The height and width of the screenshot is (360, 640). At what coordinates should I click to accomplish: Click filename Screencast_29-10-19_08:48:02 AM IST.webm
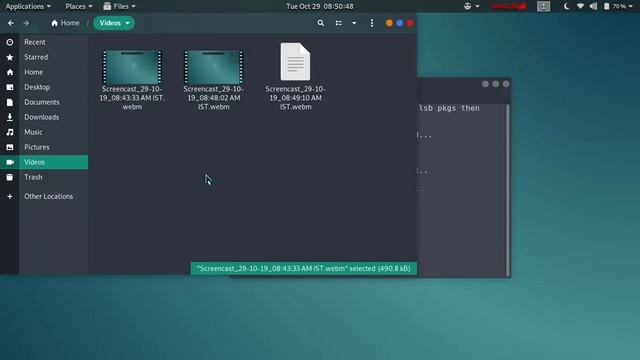(x=213, y=98)
